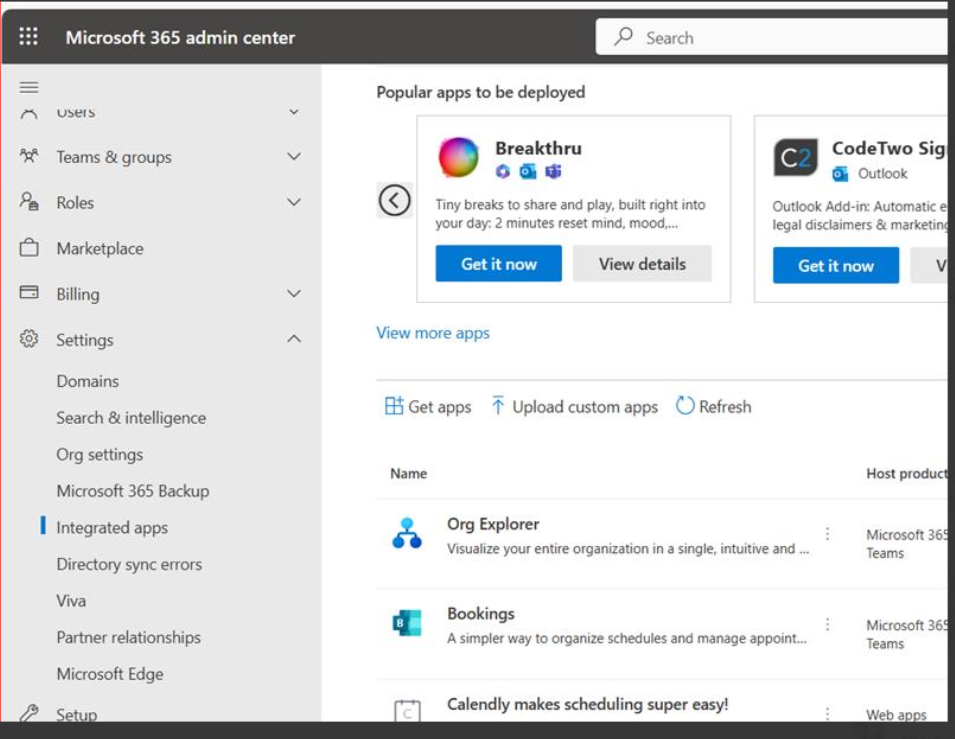955x739 pixels.
Task: Click the Bookings app icon
Action: pyautogui.click(x=407, y=623)
